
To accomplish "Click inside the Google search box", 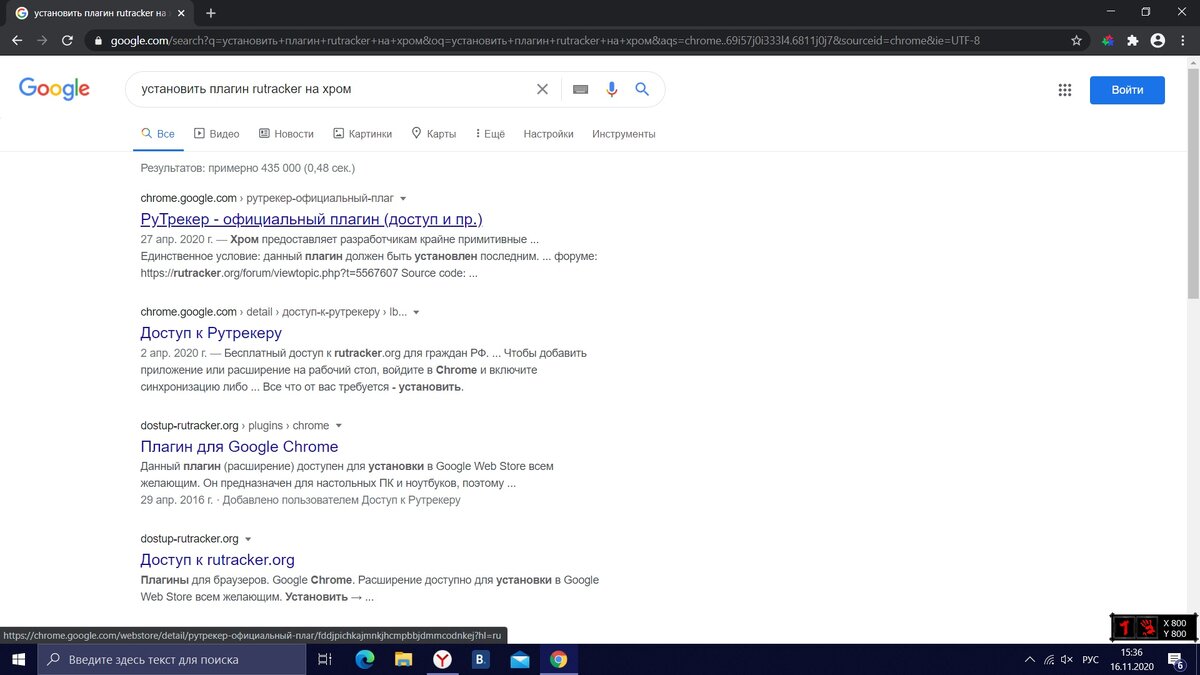I will pos(330,89).
